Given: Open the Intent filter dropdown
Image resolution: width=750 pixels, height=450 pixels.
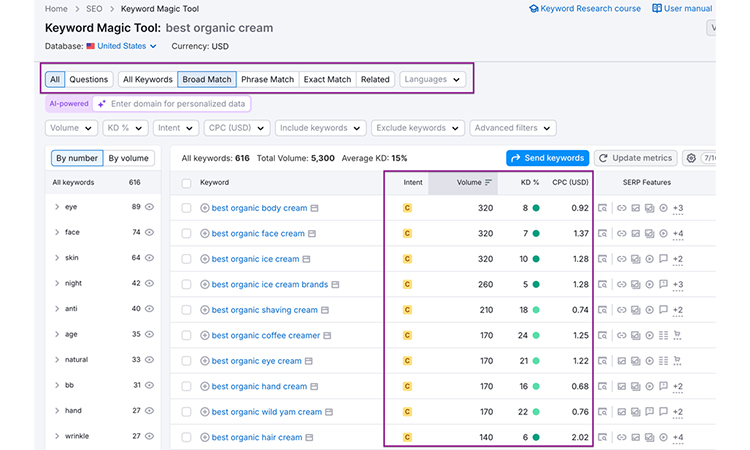Looking at the screenshot, I should 176,128.
